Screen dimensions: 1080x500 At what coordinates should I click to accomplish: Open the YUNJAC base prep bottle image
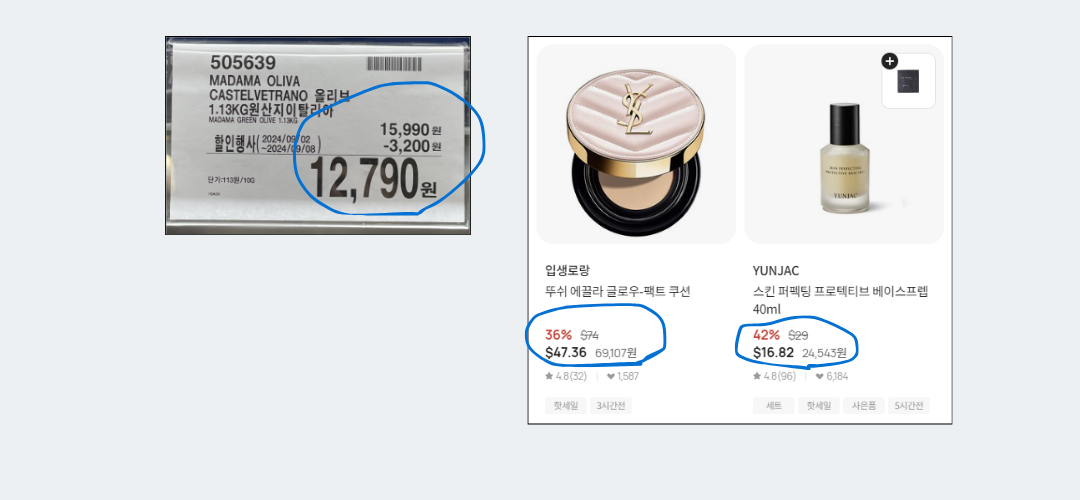point(844,144)
